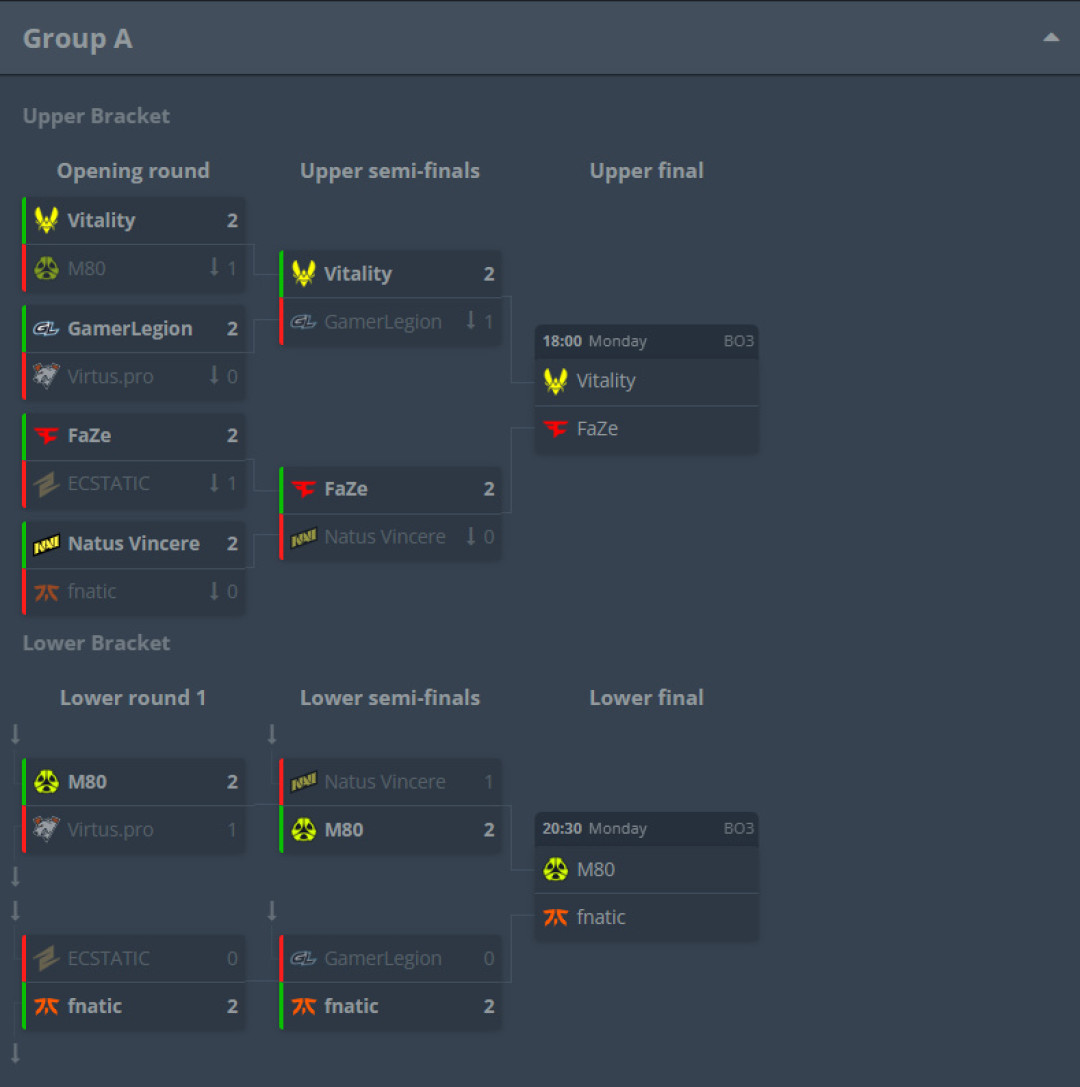Click drop-down arrow beside fnatic opening score

[x=214, y=590]
